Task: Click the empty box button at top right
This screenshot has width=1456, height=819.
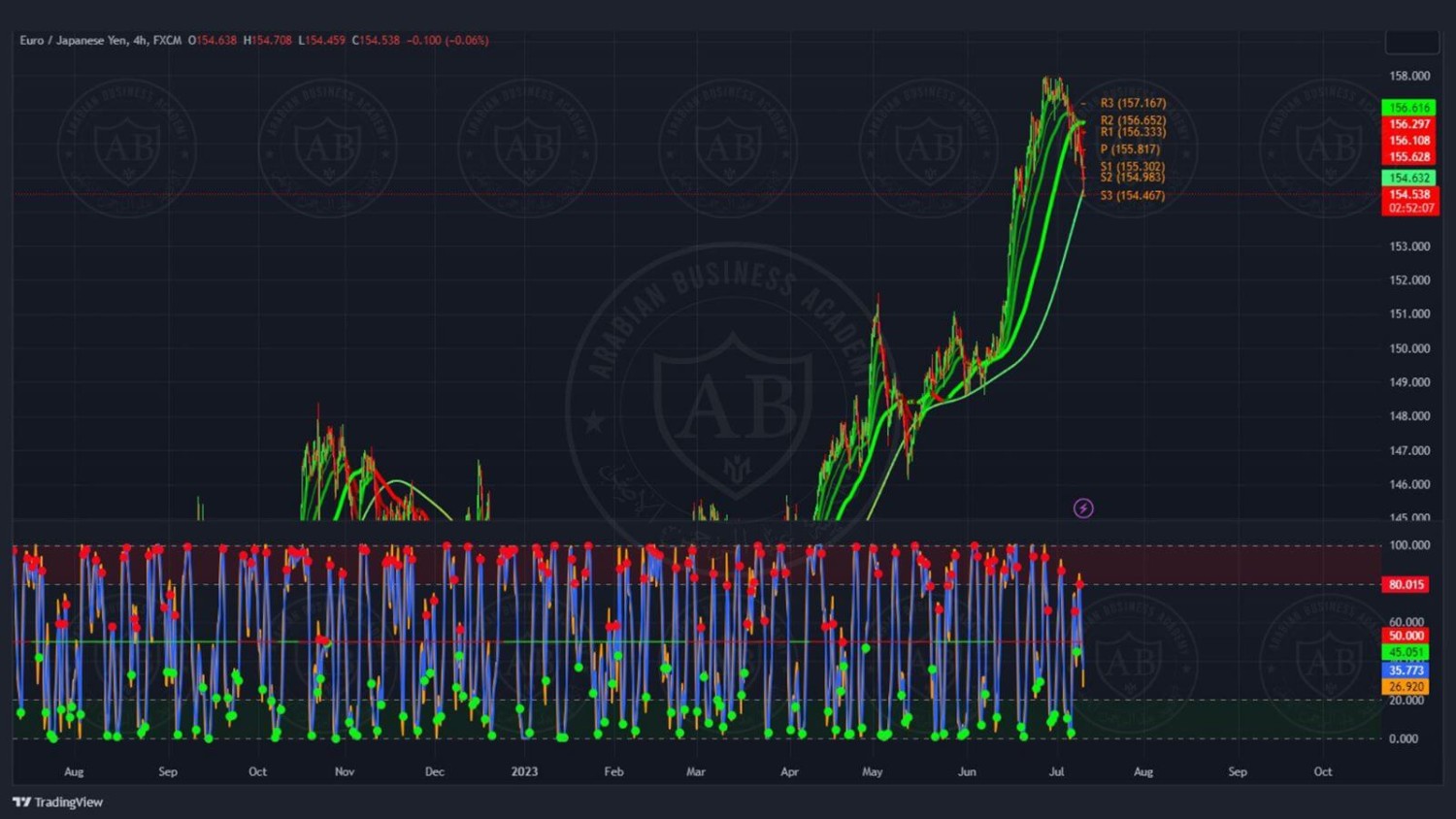Action: [x=1411, y=42]
